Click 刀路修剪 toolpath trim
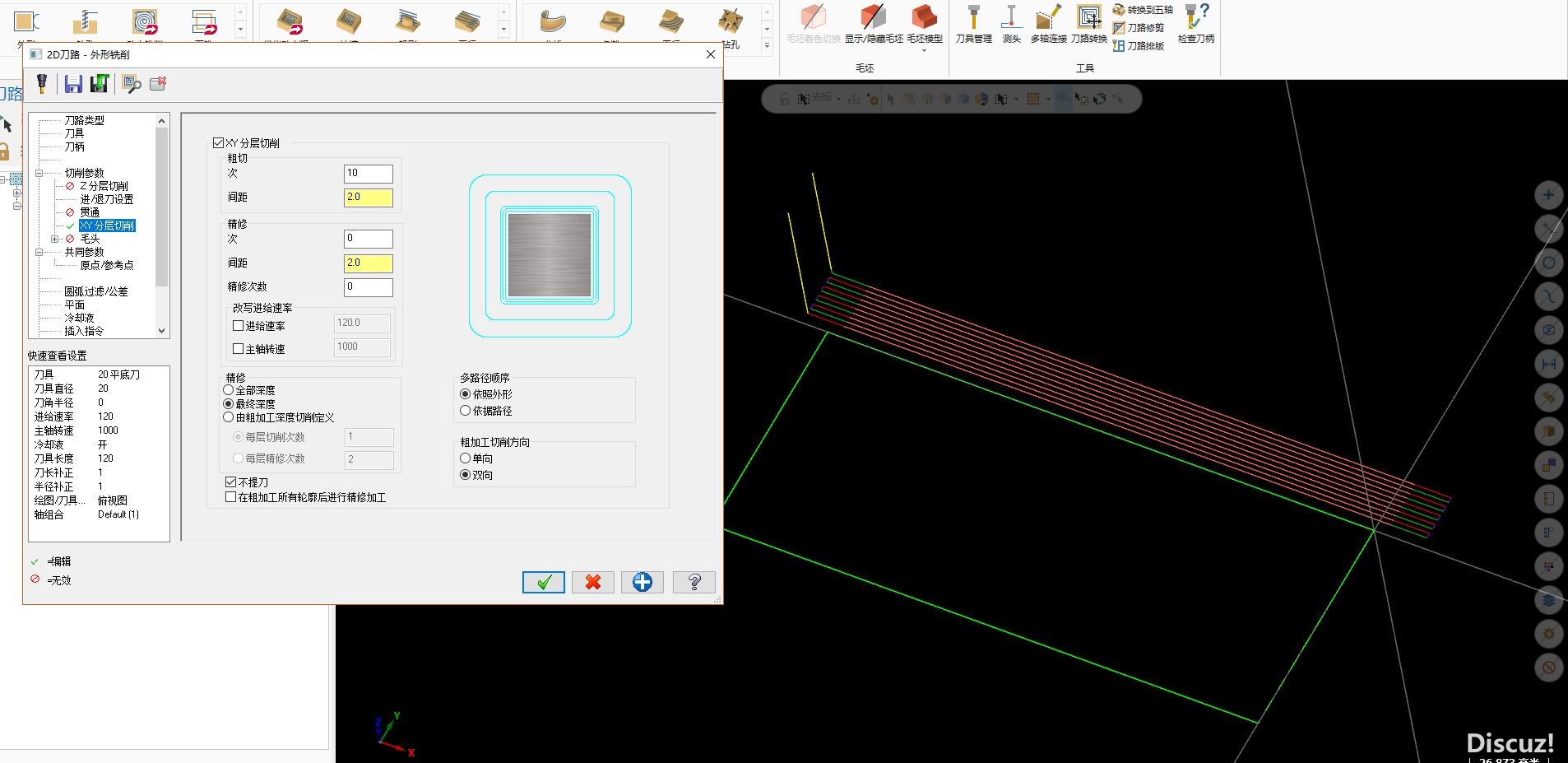The height and width of the screenshot is (763, 1568). pyautogui.click(x=1139, y=28)
